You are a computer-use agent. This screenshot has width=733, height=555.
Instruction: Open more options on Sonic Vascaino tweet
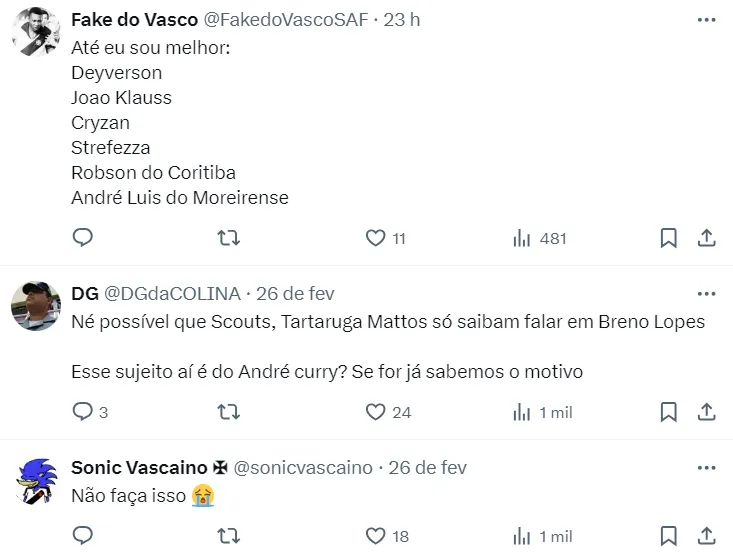coord(706,467)
